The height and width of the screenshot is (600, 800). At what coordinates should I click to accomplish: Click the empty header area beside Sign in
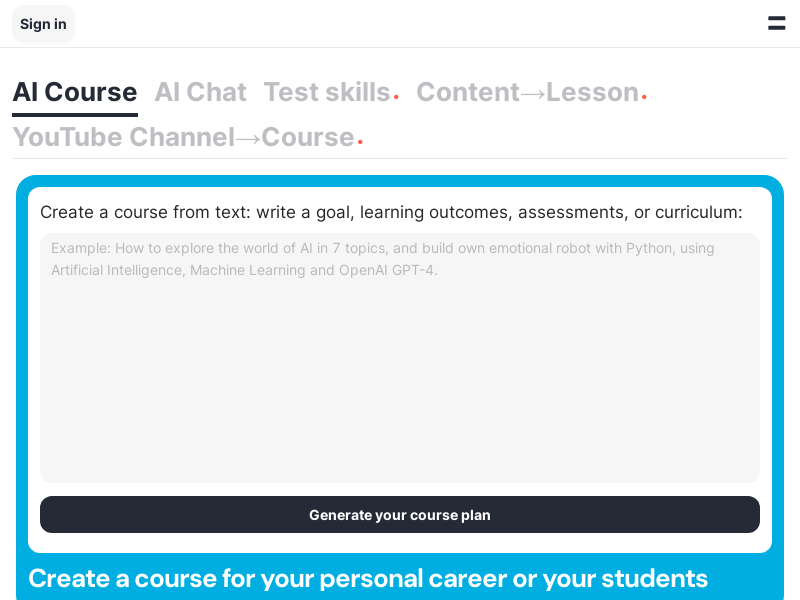(400, 23)
